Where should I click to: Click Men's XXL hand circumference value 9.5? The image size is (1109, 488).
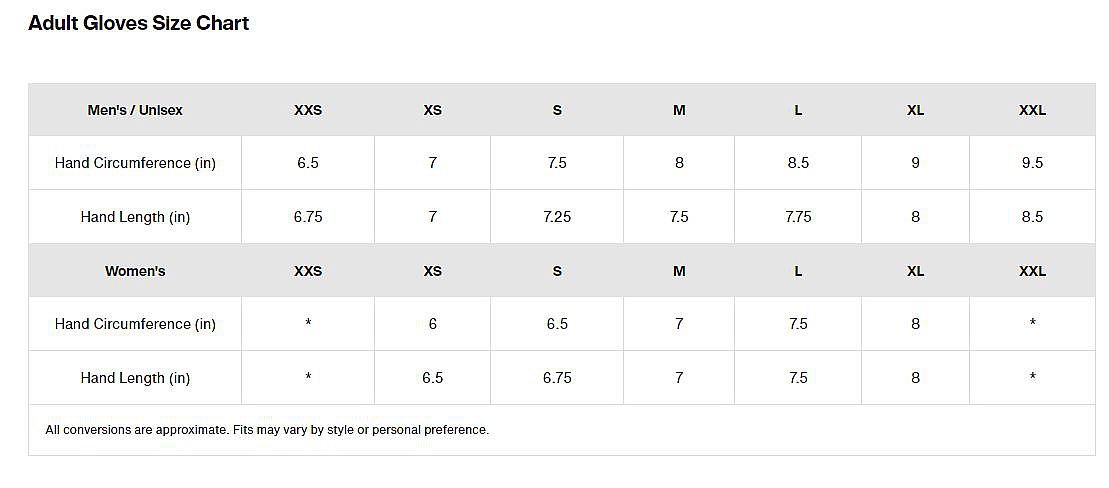click(x=1032, y=163)
